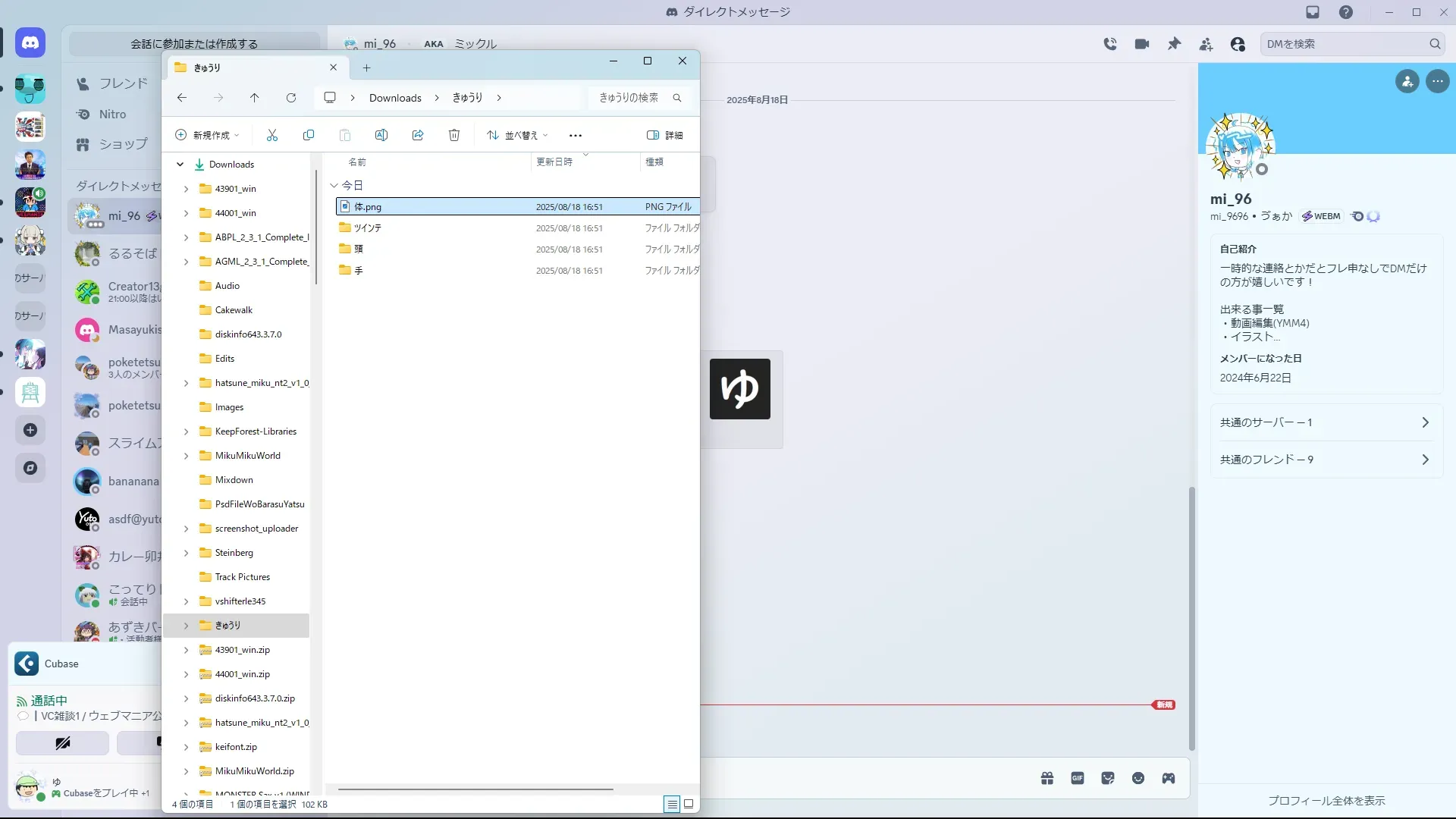The image size is (1456, 819).
Task: Expand the MikuMikuWorld folder tree node
Action: pyautogui.click(x=186, y=456)
